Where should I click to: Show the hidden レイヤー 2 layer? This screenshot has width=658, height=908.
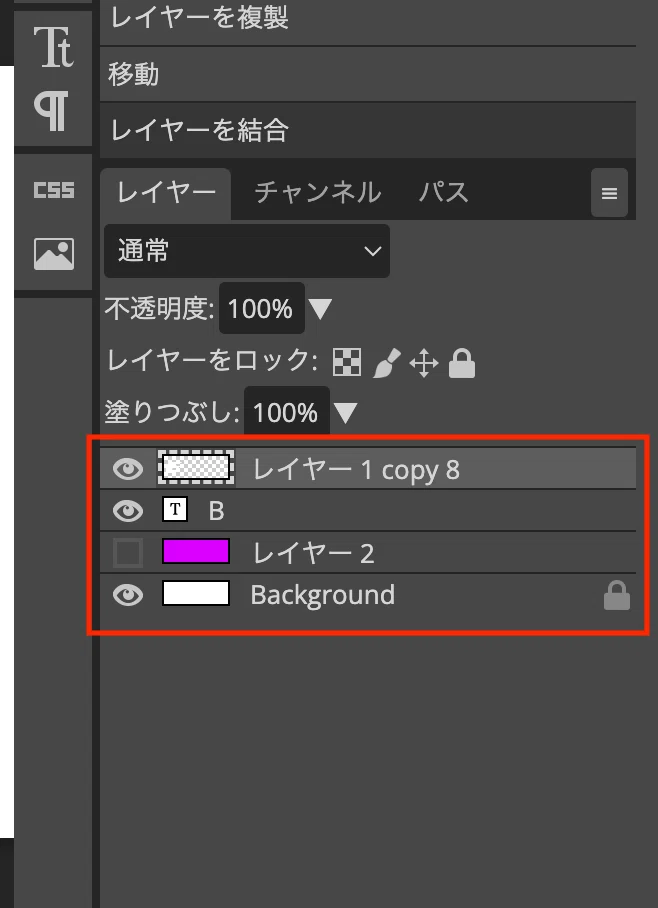(128, 552)
